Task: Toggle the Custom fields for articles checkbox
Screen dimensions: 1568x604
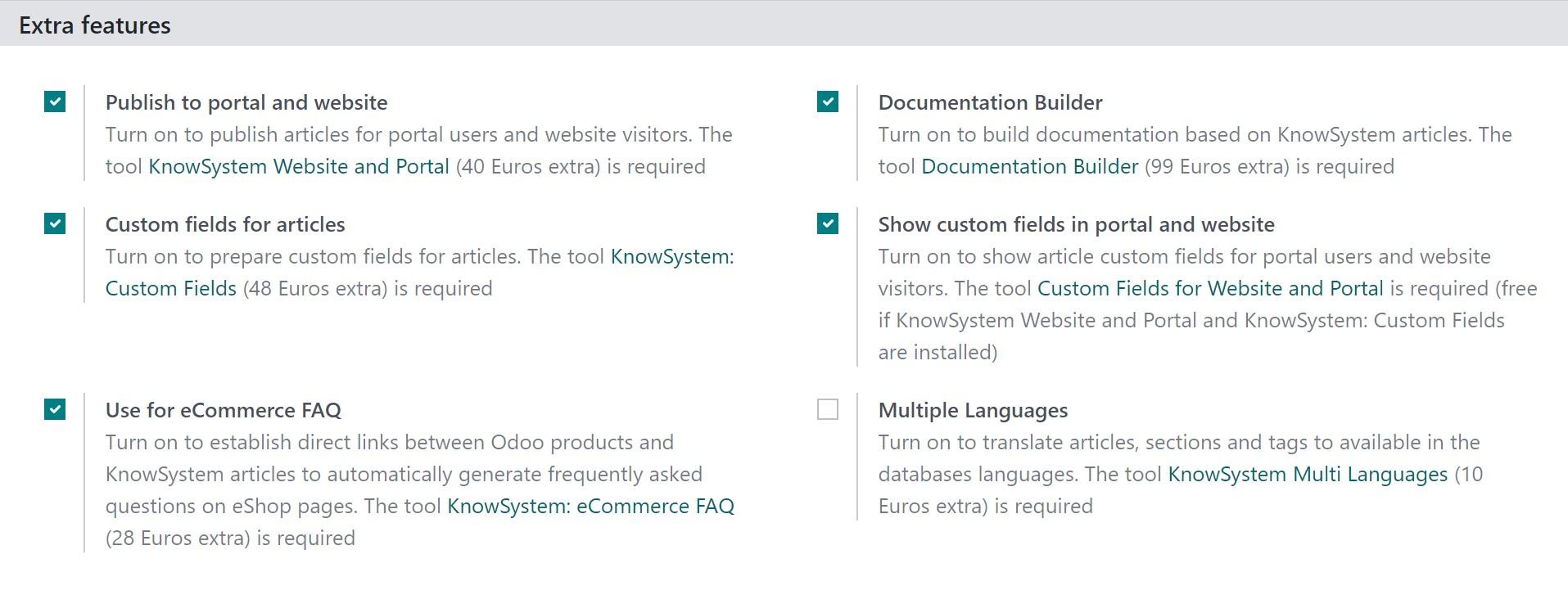Action: click(x=55, y=223)
